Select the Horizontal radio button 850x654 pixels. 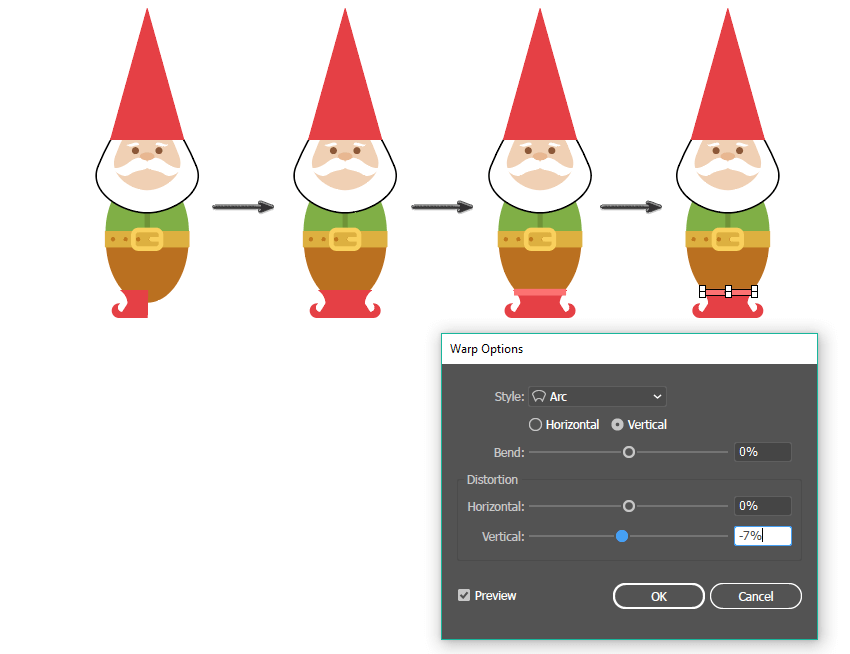535,425
